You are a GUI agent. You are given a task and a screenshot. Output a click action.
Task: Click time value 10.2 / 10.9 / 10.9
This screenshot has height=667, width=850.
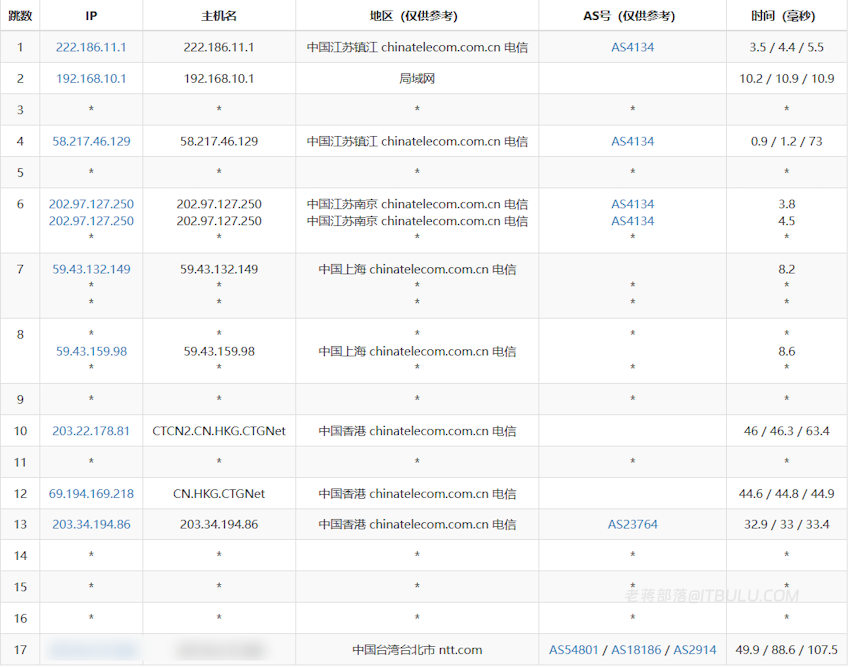coord(787,79)
